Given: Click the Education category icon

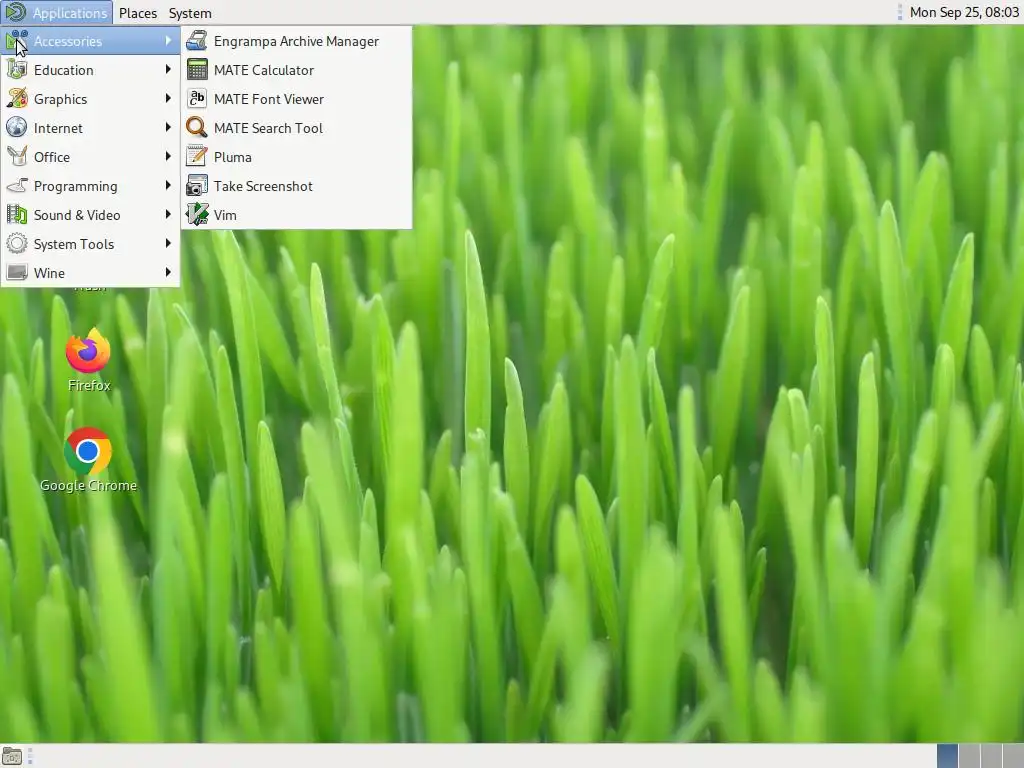Looking at the screenshot, I should coord(16,70).
